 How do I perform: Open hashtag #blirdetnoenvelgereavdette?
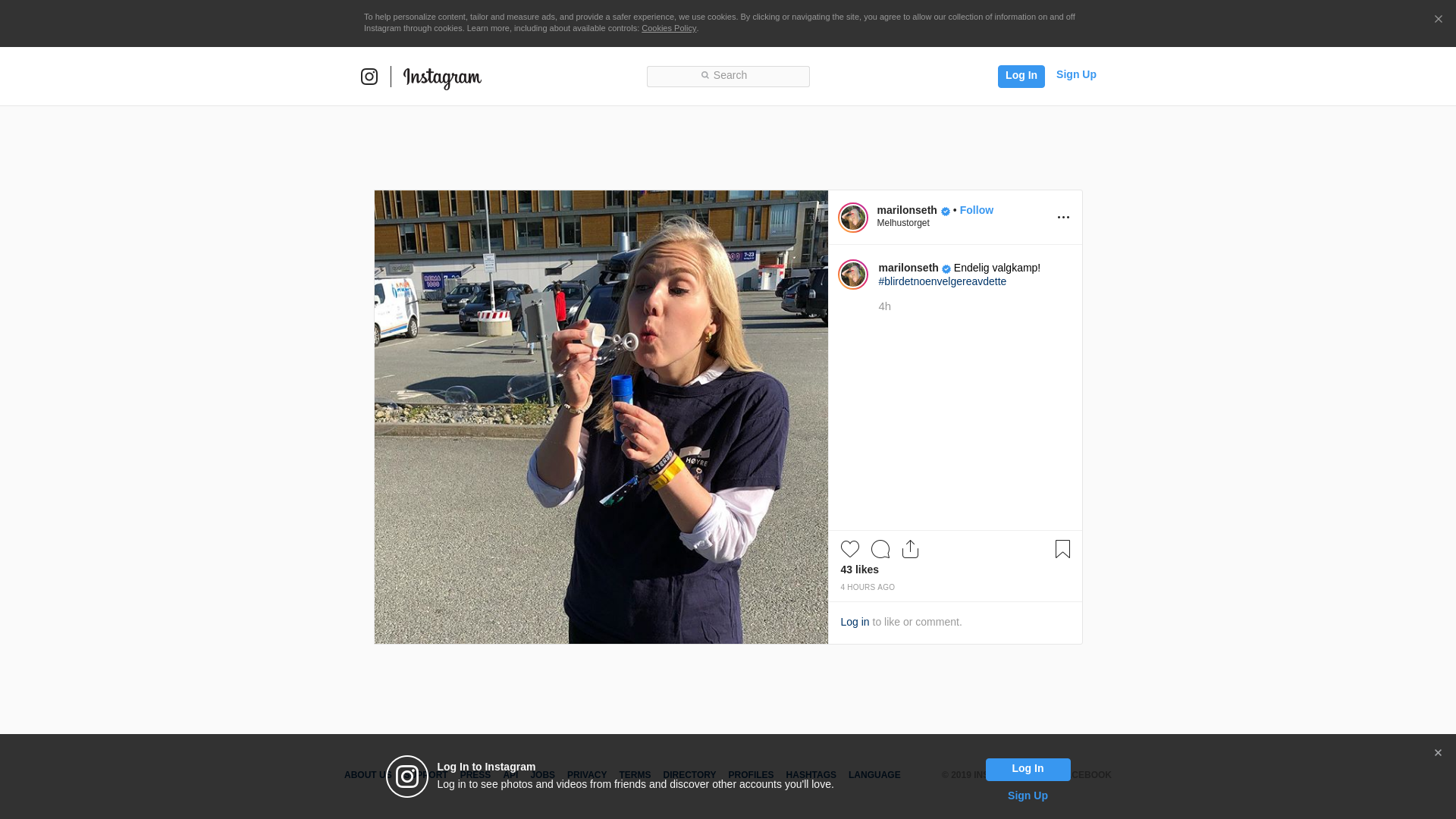[x=943, y=281]
